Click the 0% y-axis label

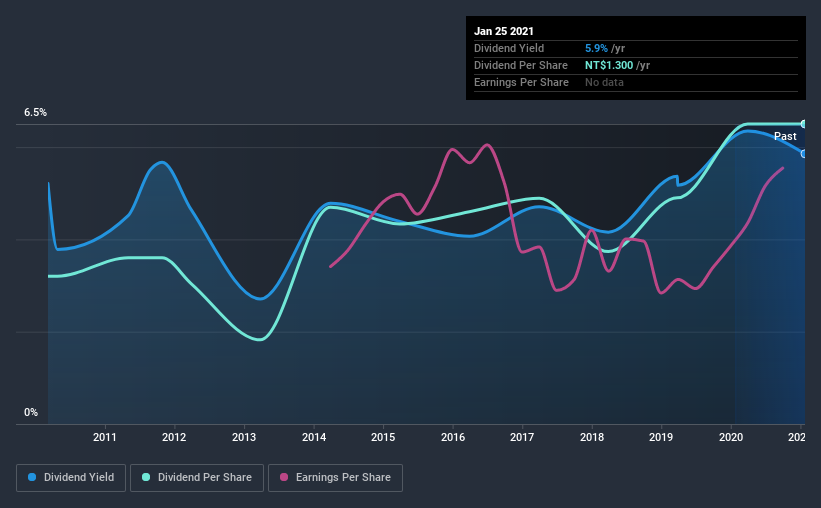(31, 413)
